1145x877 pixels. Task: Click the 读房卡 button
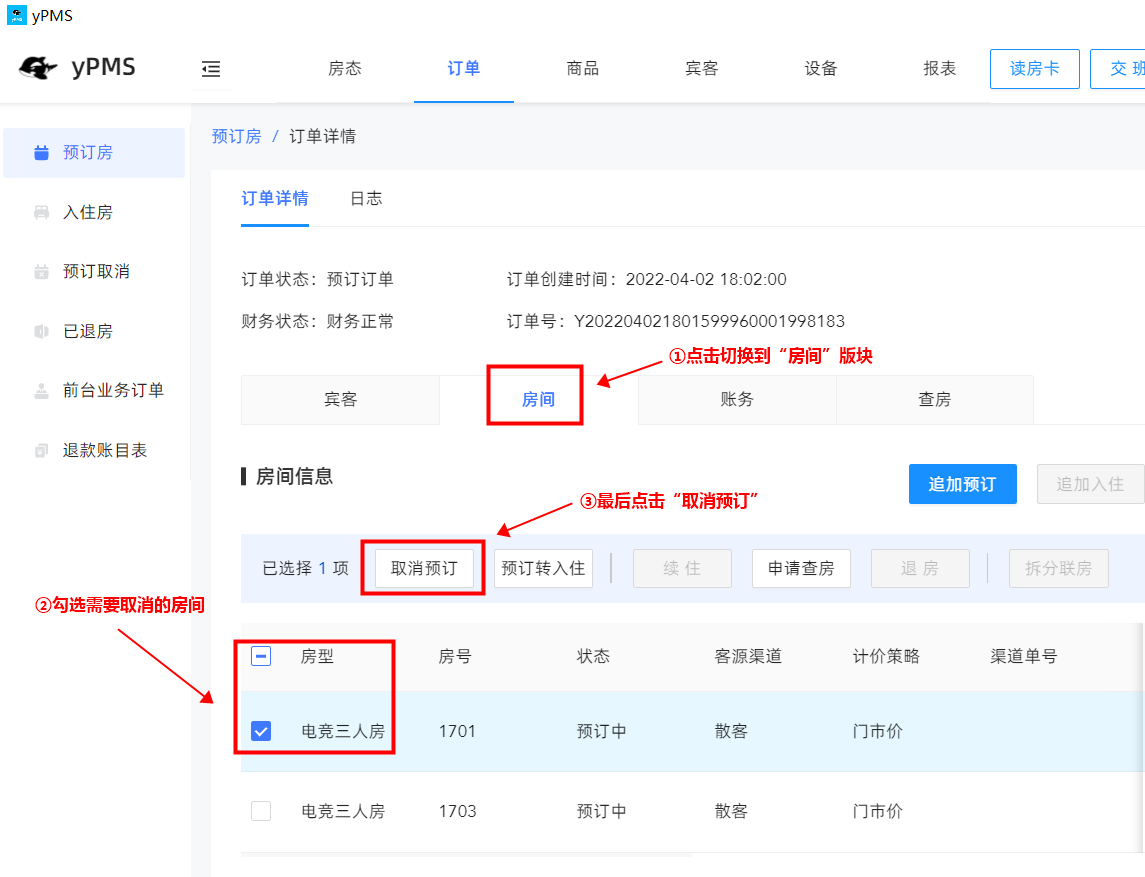tap(1035, 69)
